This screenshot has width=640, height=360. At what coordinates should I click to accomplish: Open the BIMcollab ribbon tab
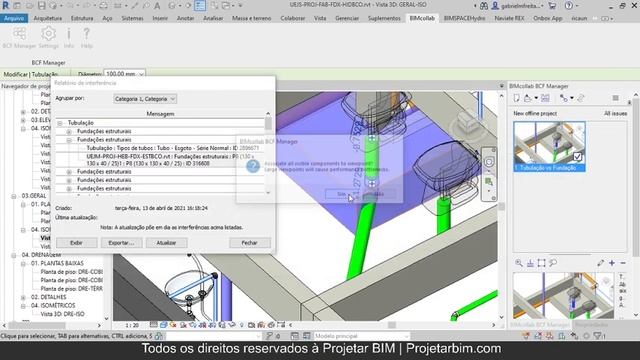tap(422, 18)
